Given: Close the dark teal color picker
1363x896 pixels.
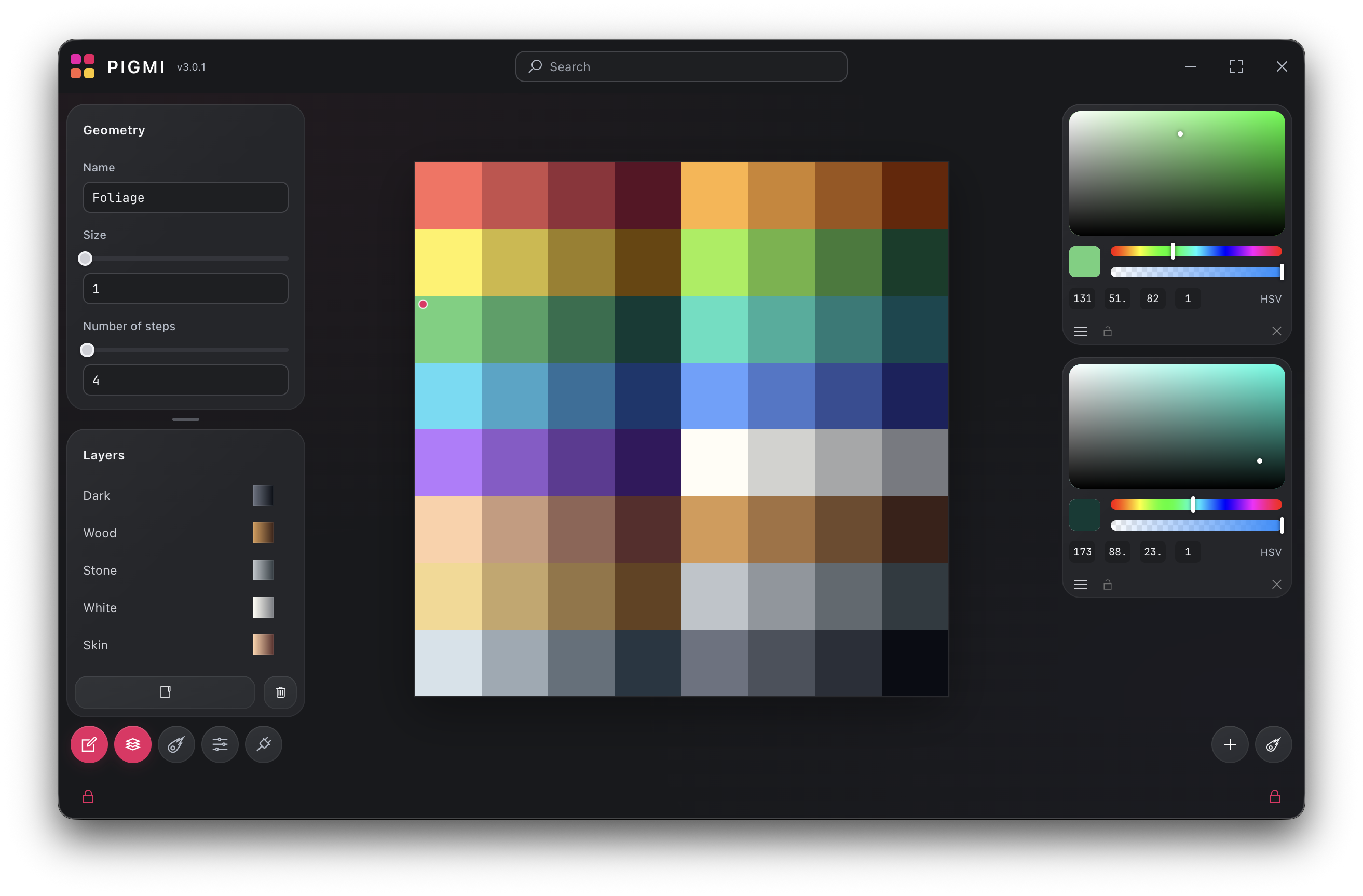Looking at the screenshot, I should pyautogui.click(x=1276, y=585).
